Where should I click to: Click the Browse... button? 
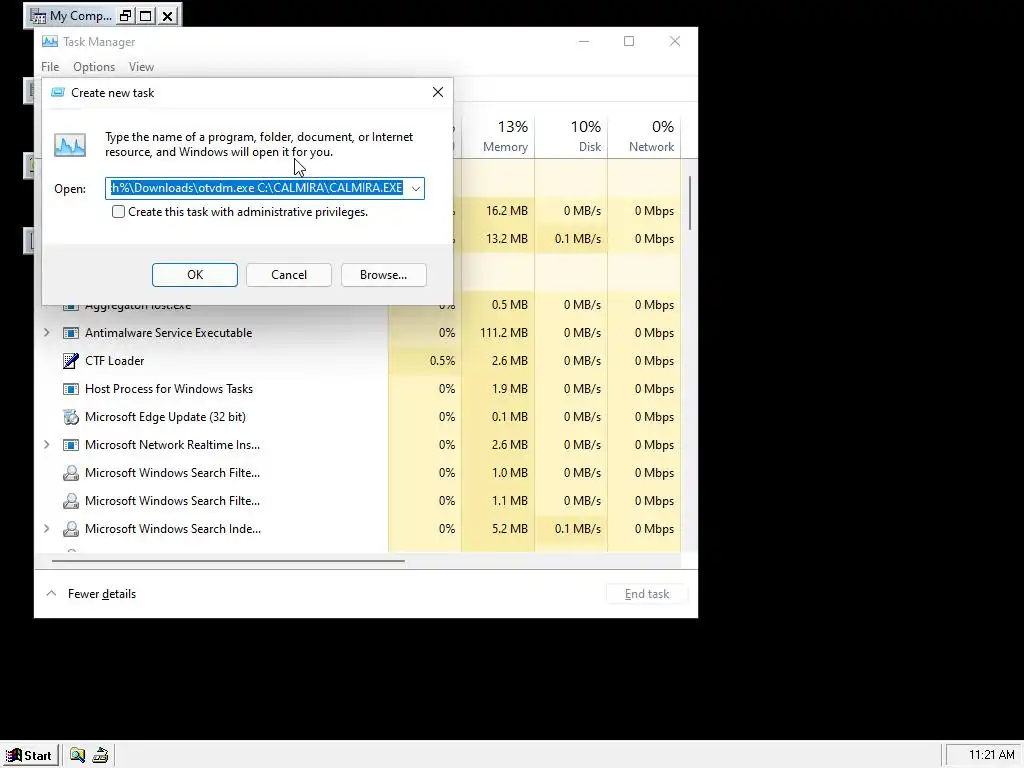coord(383,275)
